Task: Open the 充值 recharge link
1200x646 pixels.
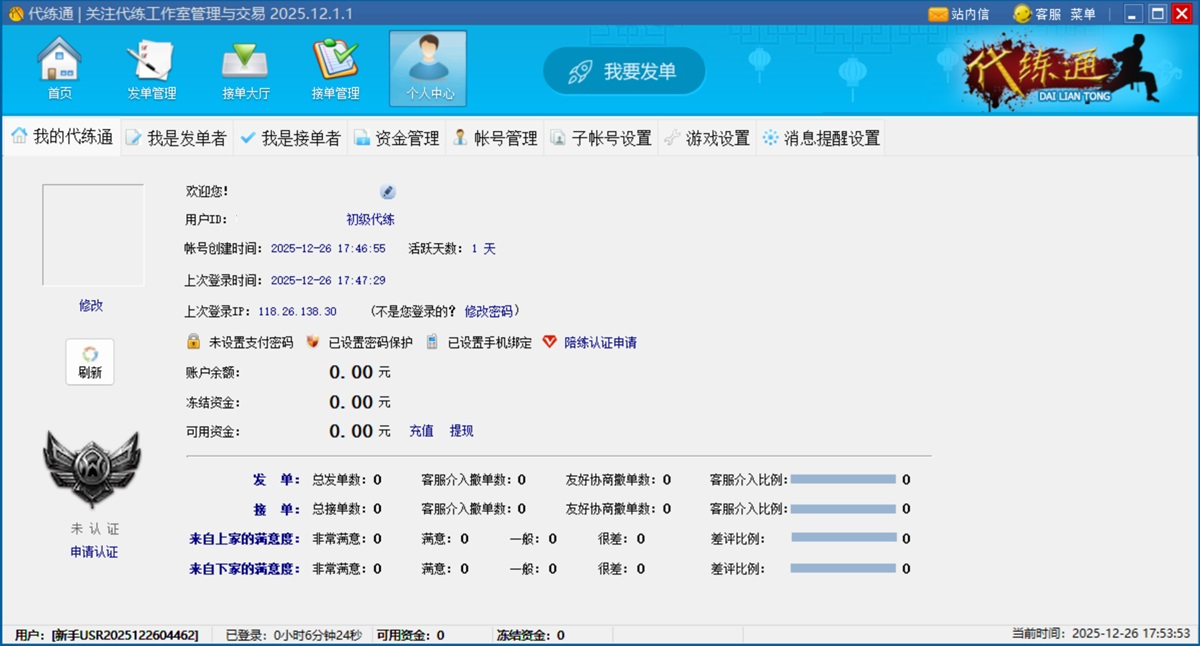Action: click(420, 430)
